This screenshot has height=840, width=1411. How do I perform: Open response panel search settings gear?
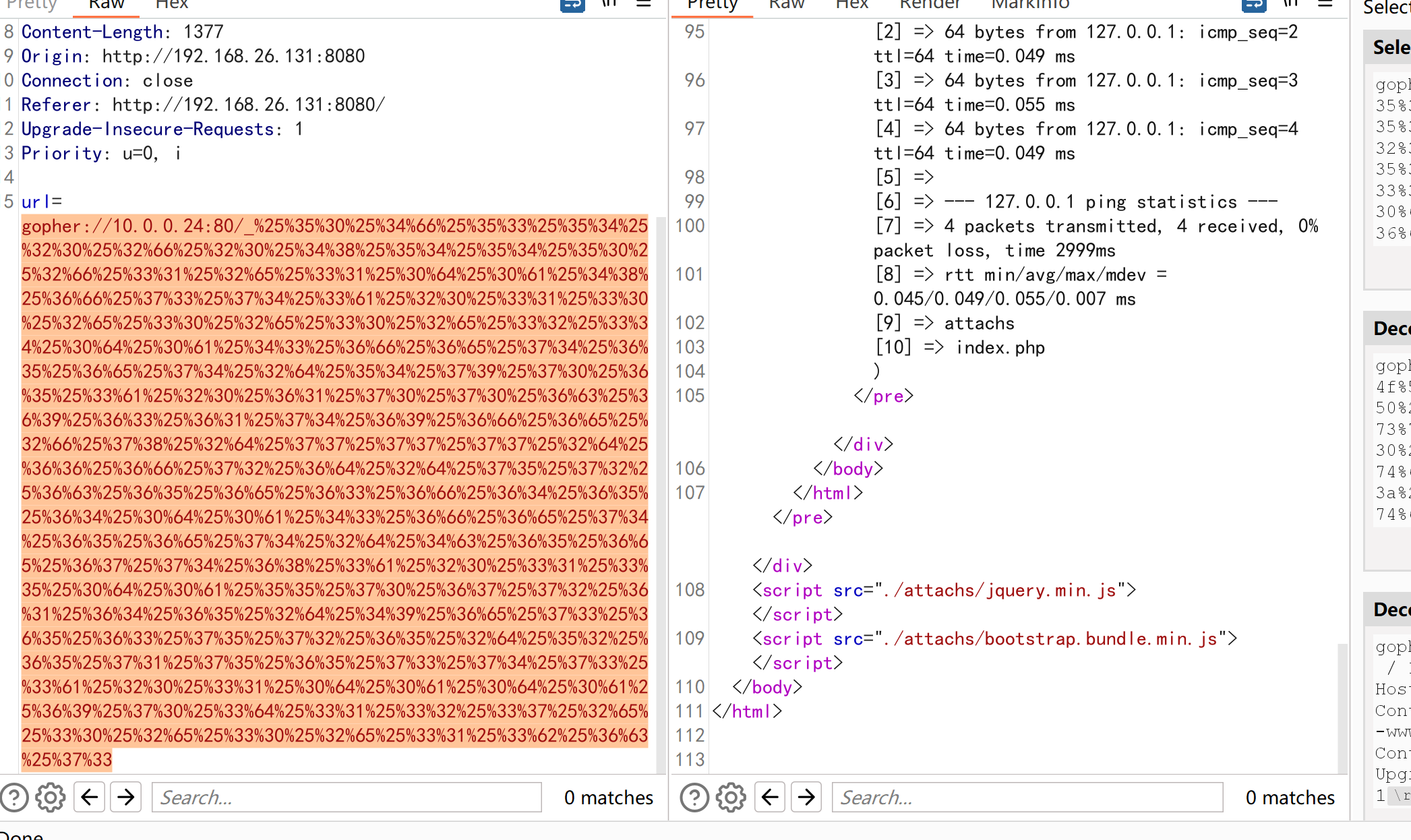tap(731, 798)
